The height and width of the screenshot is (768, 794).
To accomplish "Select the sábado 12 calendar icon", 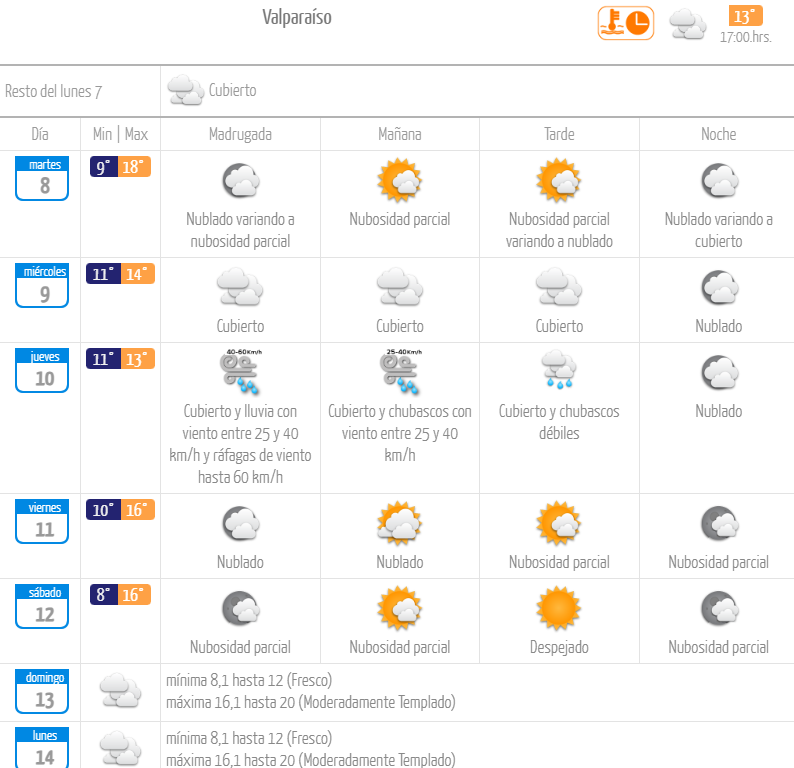I will 42,607.
